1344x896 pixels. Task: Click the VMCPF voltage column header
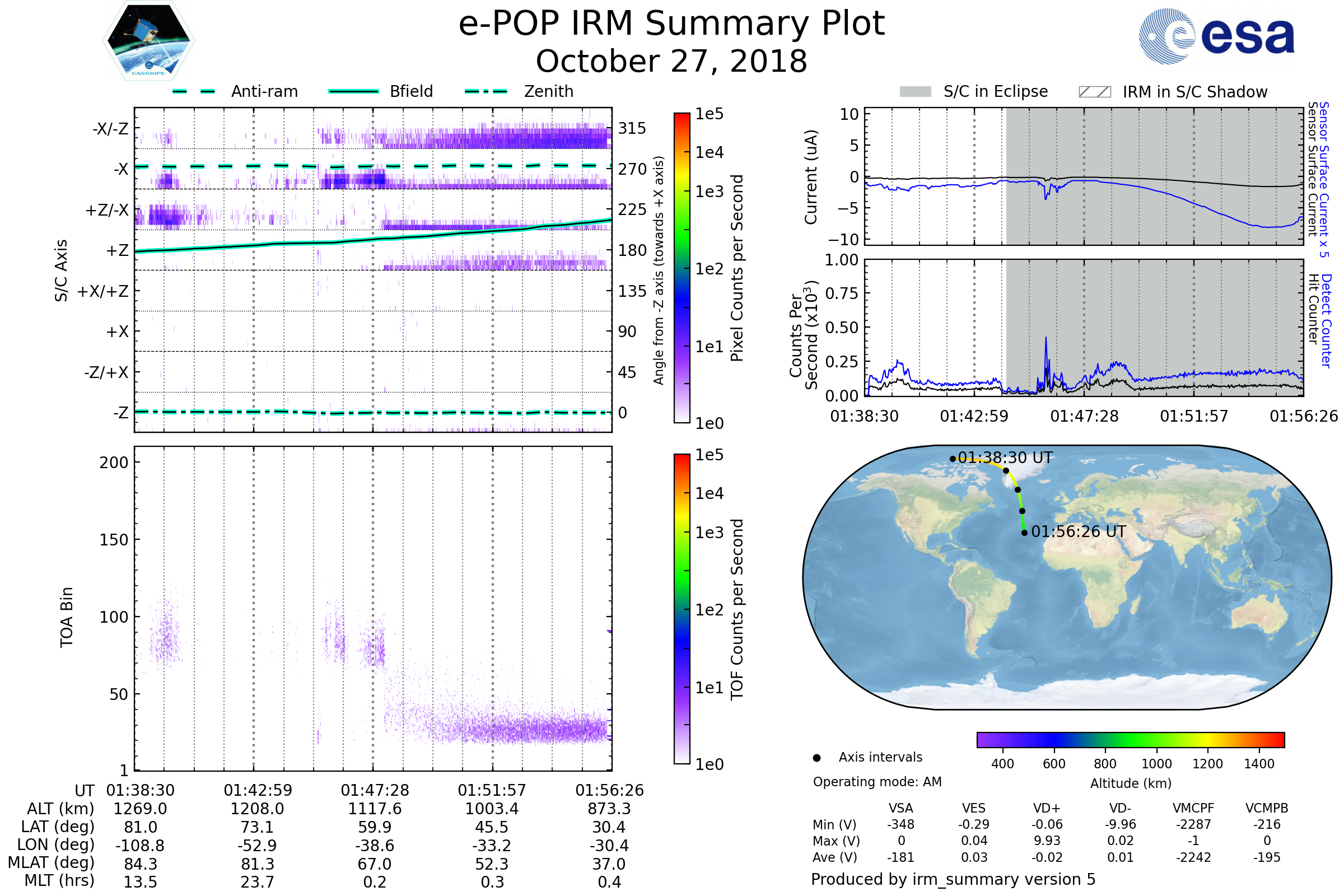(1193, 808)
